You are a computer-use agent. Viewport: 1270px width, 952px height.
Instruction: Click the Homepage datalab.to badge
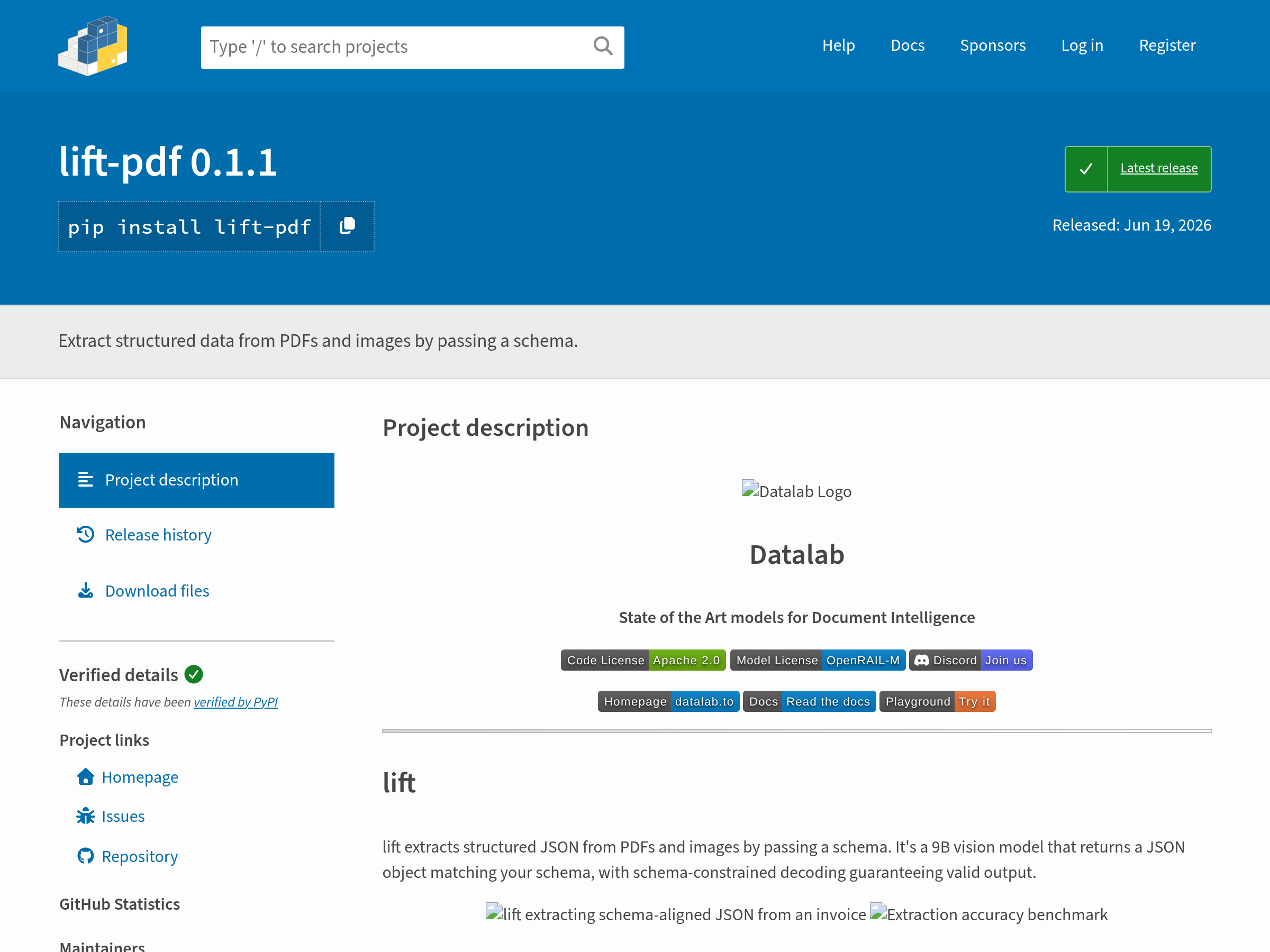click(668, 701)
